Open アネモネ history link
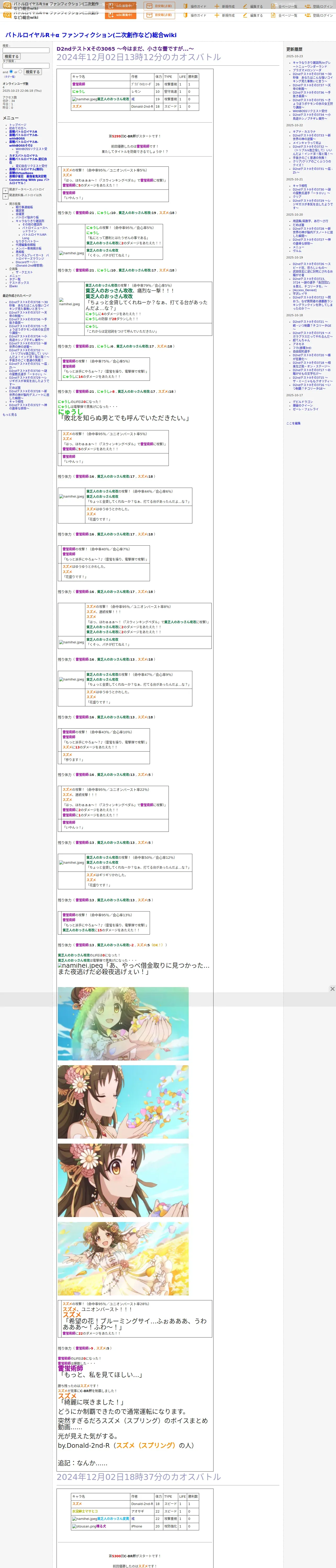This screenshot has width=336, height=1568. [298, 344]
